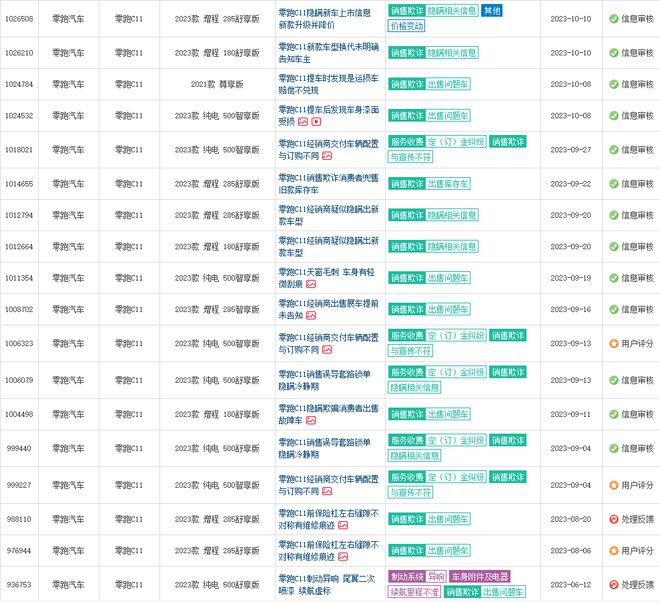The width and height of the screenshot is (660, 602).
Task: Open the picture icon for complaint 1004498
Action: [311, 420]
